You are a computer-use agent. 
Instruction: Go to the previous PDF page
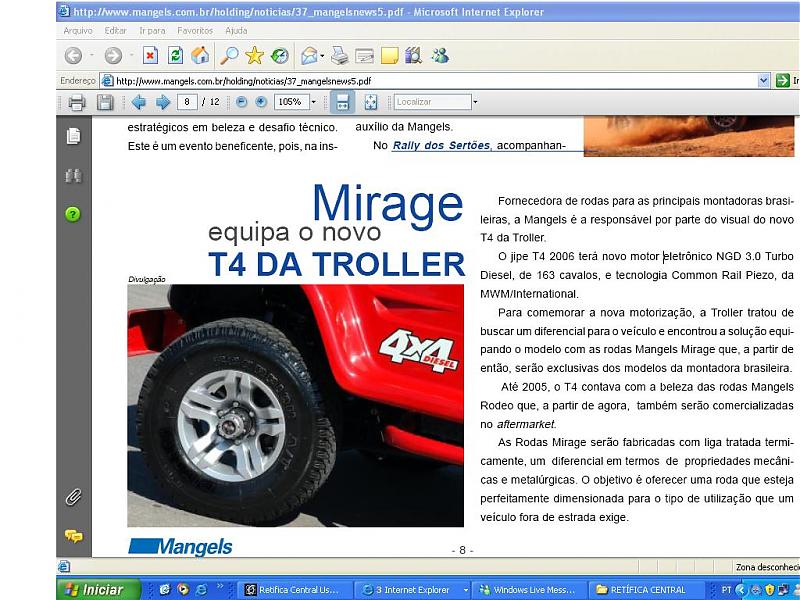[x=138, y=102]
